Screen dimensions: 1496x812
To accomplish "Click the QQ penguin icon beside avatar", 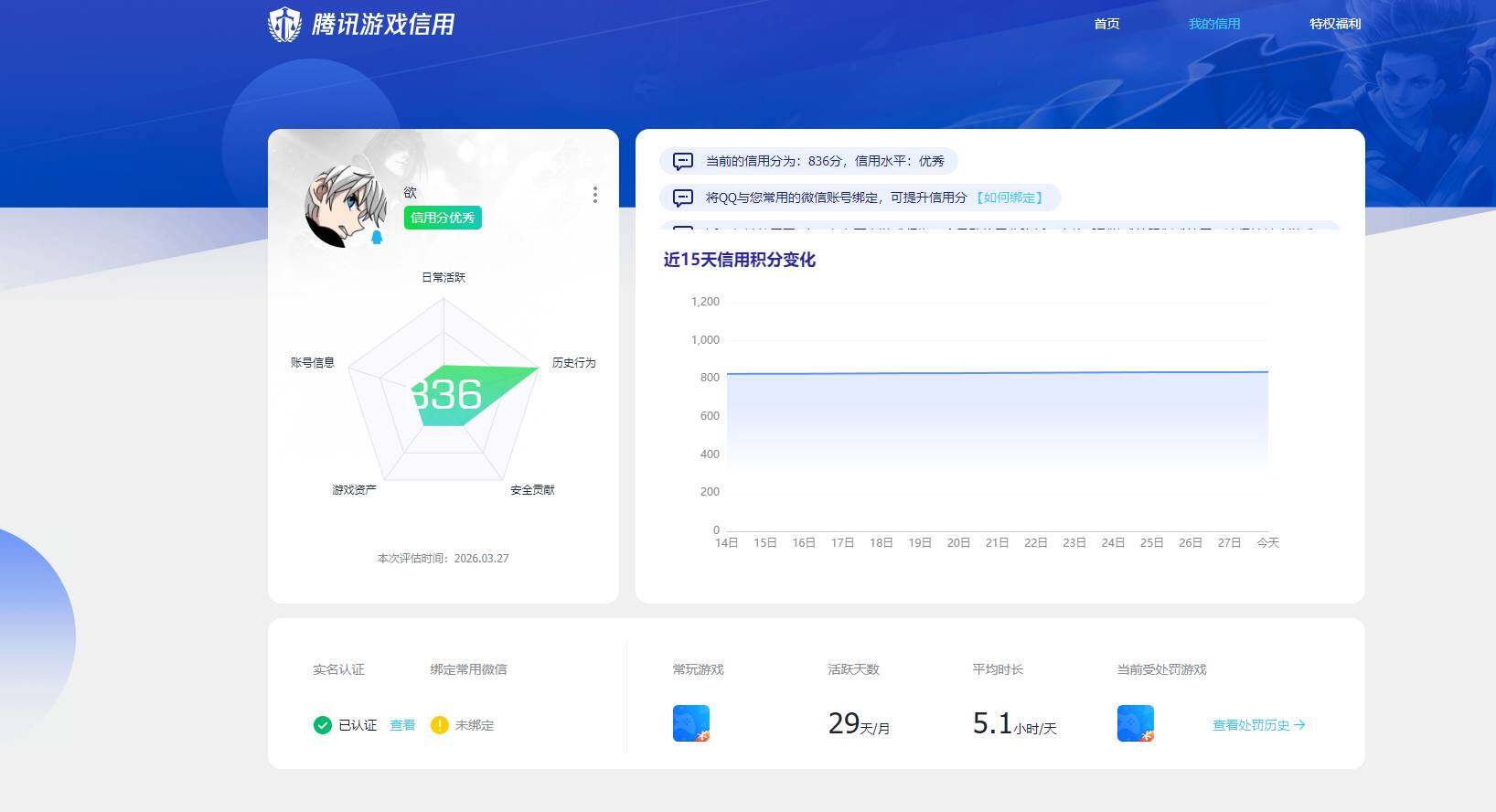I will (x=376, y=238).
